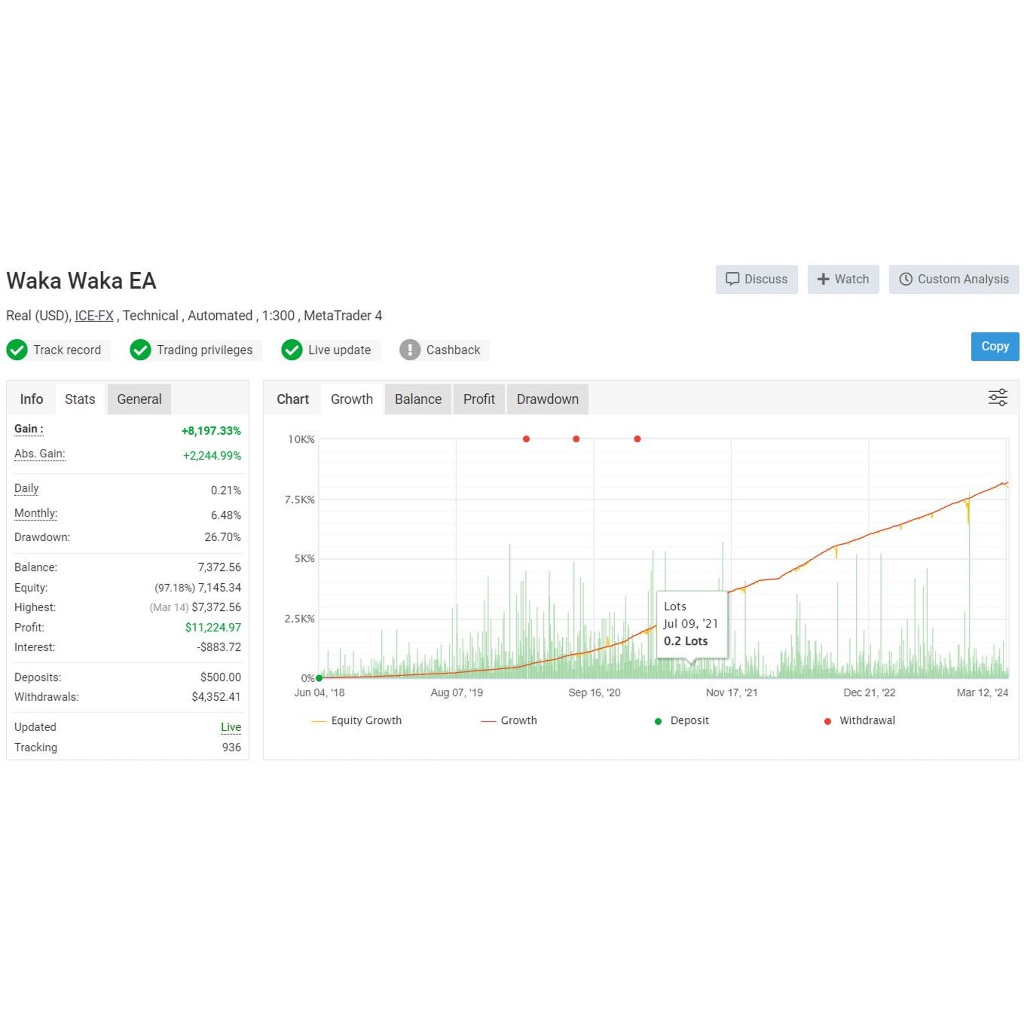Viewport: 1024px width, 1024px height.
Task: Click the Discuss button
Action: coord(756,279)
